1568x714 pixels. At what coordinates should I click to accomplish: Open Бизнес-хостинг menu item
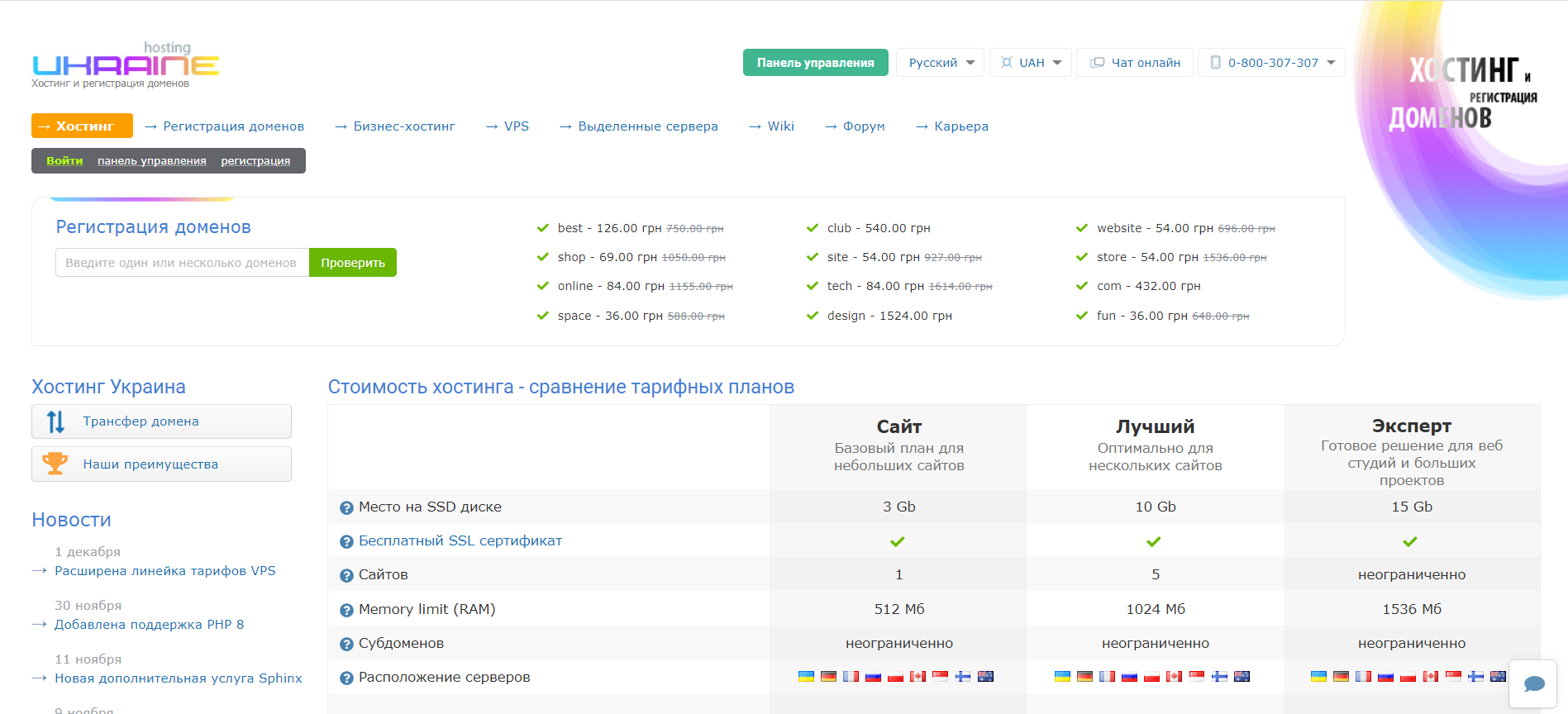(404, 126)
